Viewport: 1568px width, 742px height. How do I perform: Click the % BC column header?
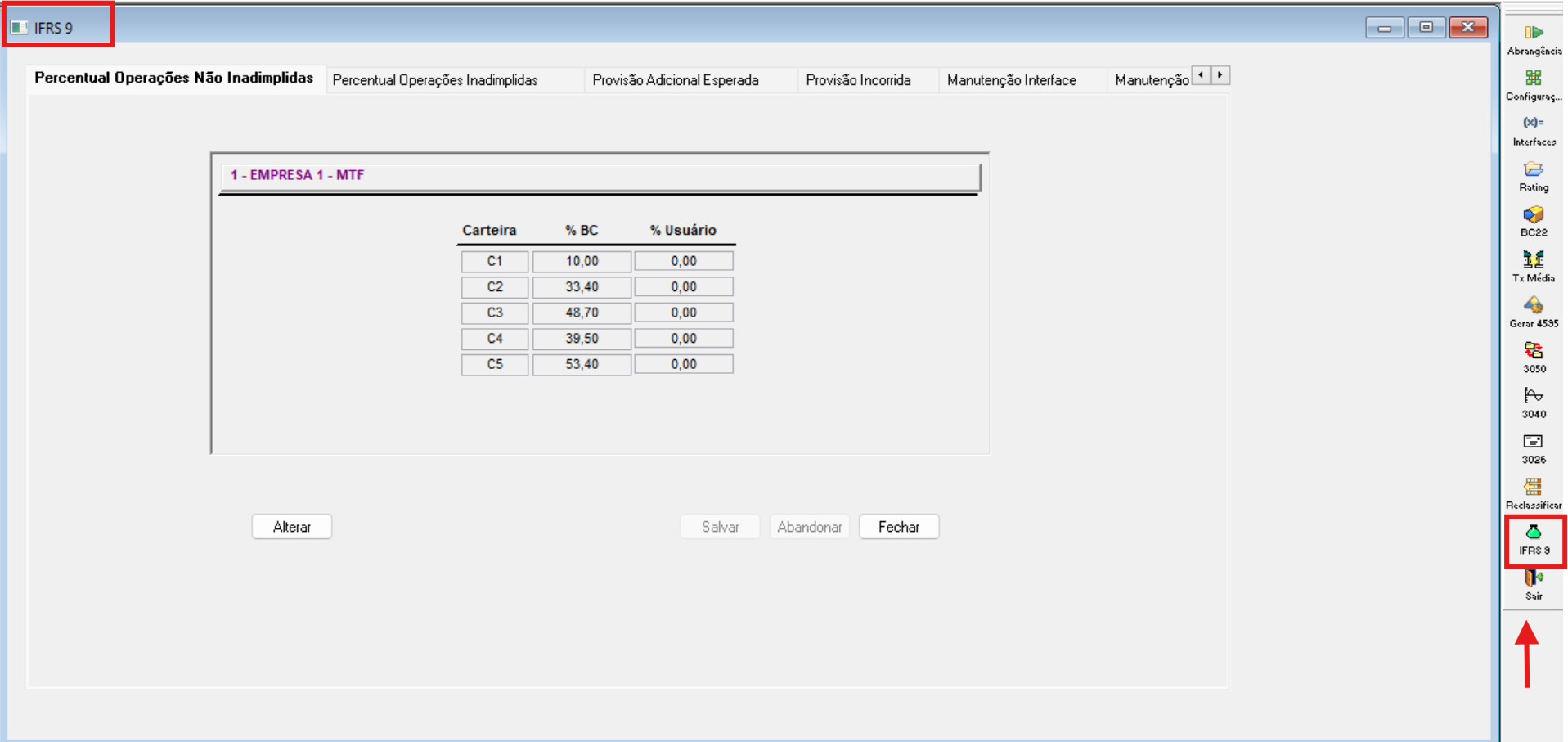pyautogui.click(x=582, y=231)
